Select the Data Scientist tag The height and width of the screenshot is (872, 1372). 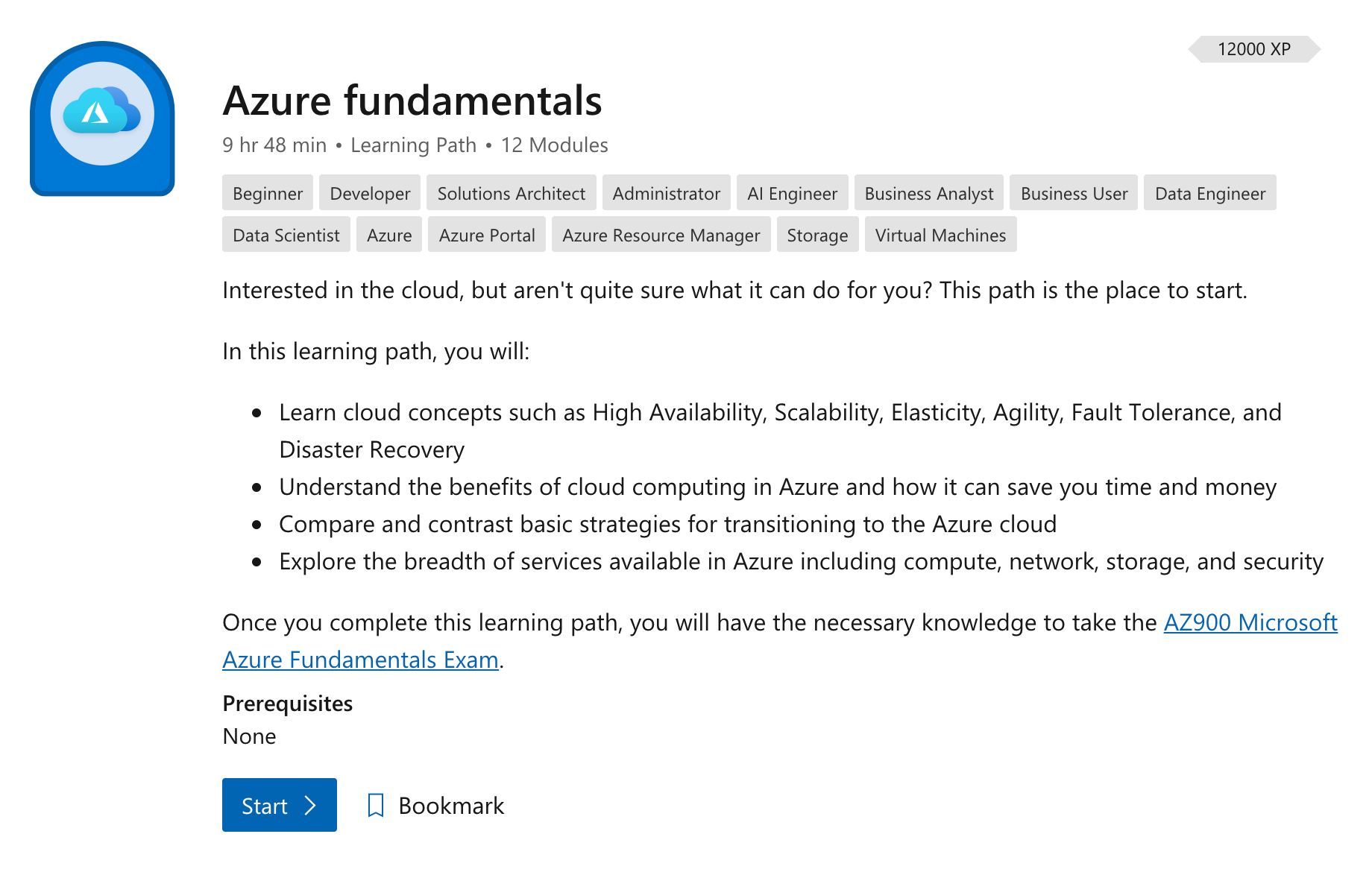coord(286,235)
